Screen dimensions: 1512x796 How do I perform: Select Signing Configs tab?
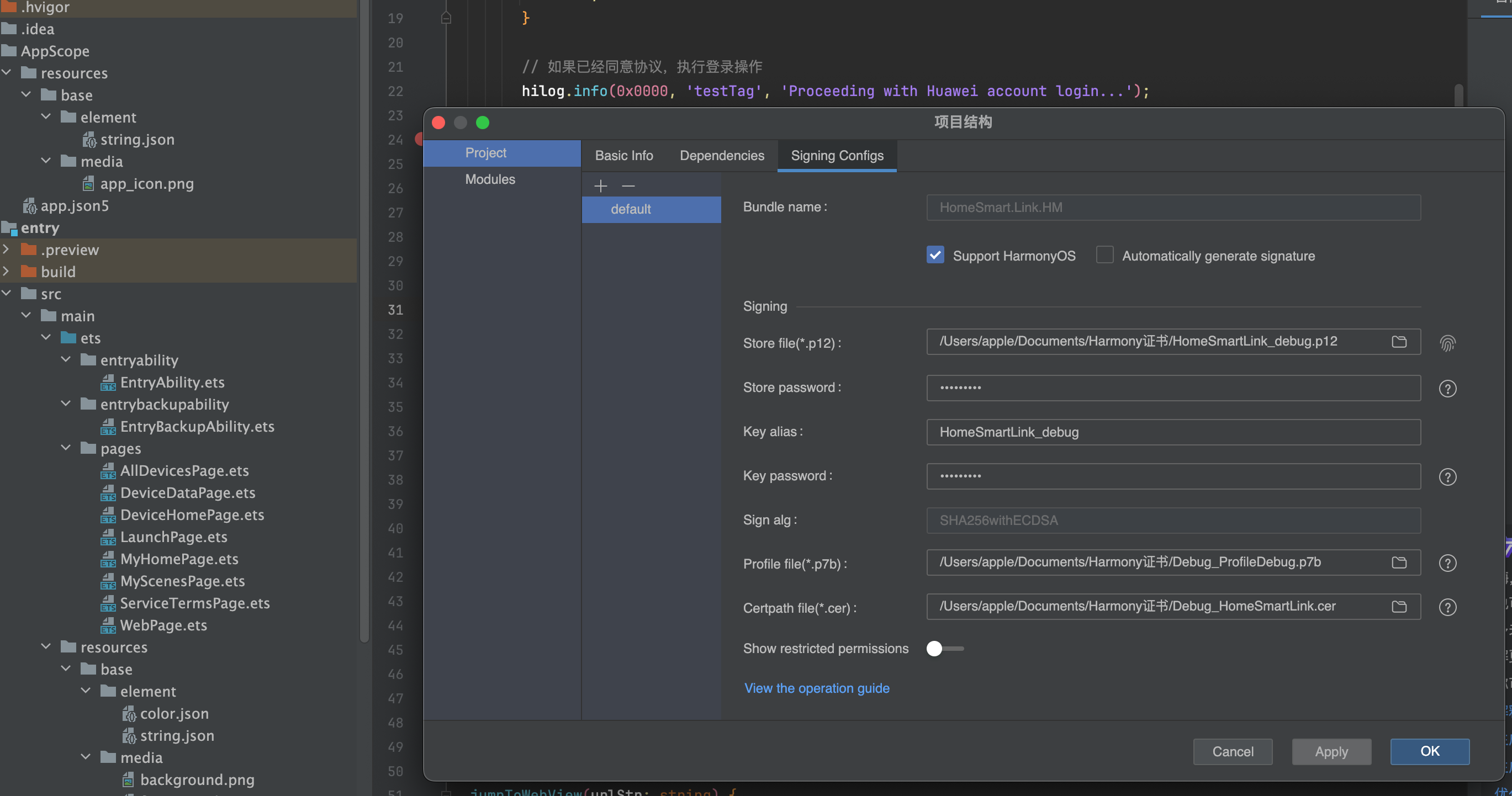(837, 156)
